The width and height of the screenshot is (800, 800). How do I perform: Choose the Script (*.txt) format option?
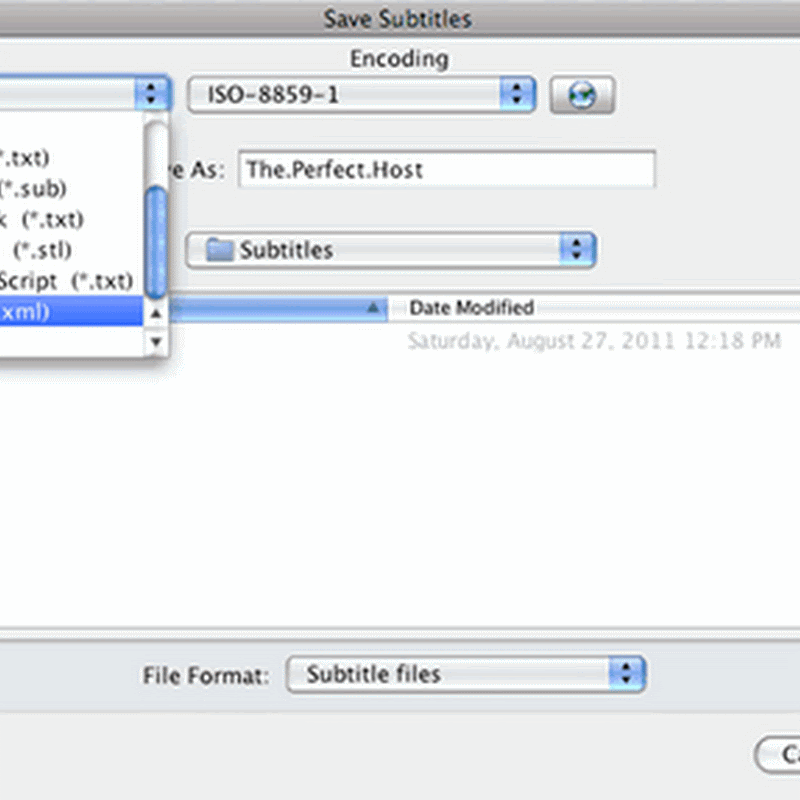(66, 280)
